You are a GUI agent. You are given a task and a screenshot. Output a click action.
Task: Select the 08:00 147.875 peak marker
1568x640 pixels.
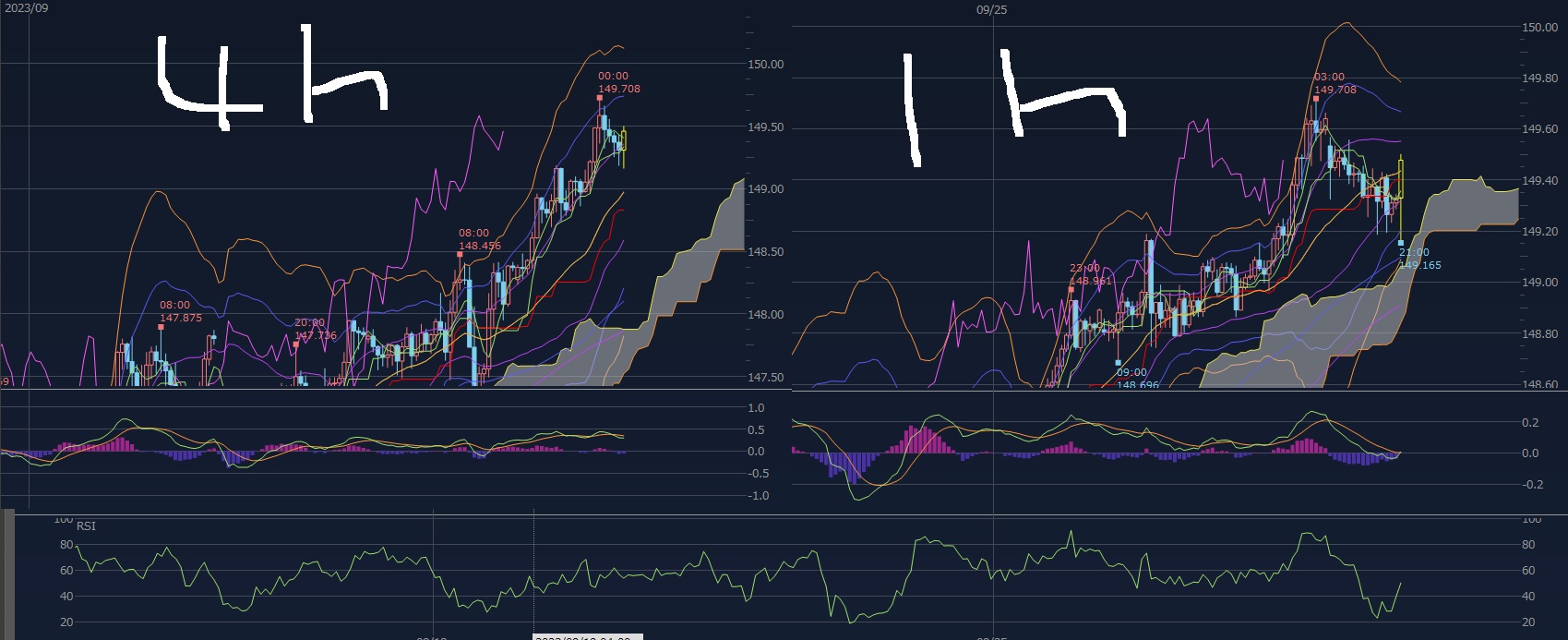[x=180, y=312]
